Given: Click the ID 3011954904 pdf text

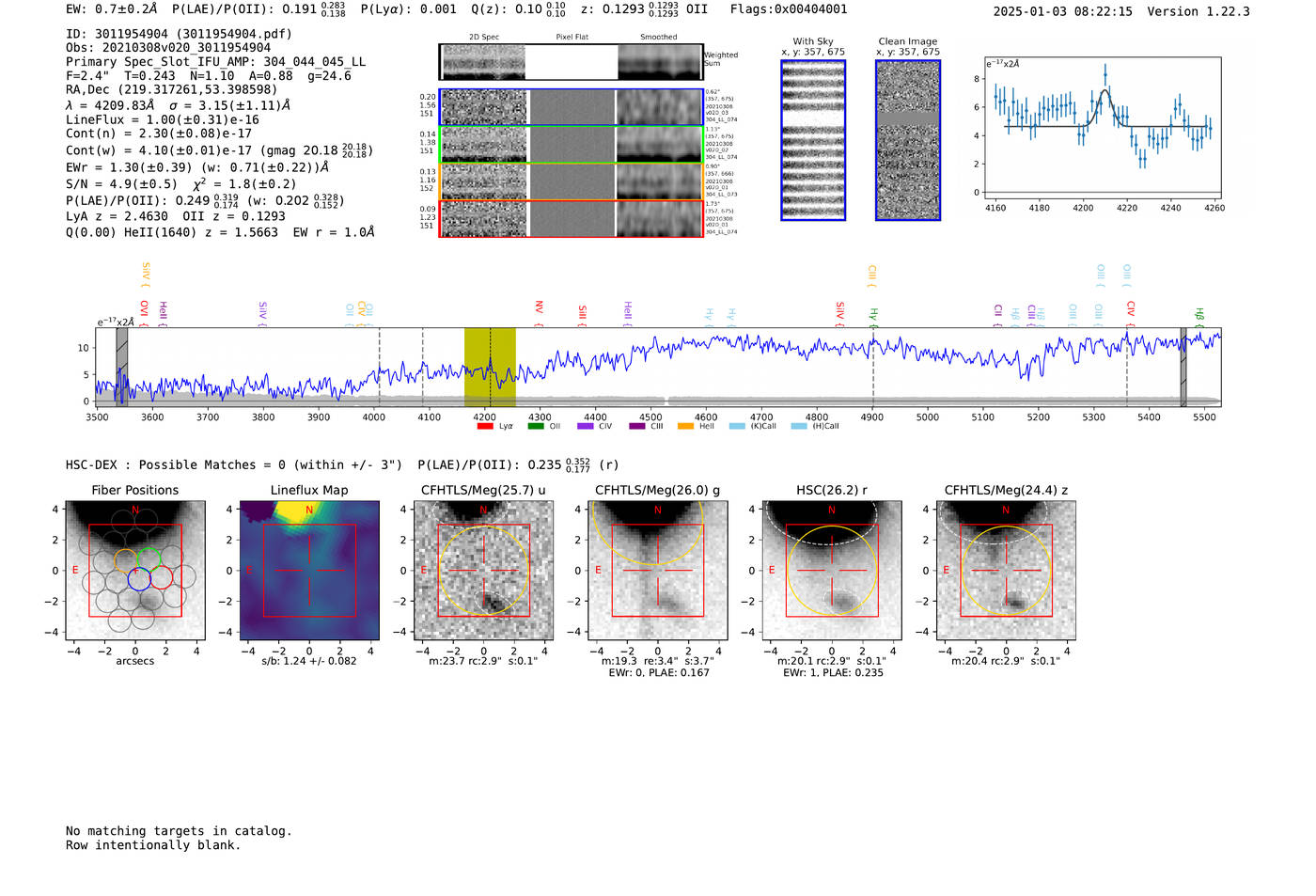Looking at the screenshot, I should (x=179, y=34).
